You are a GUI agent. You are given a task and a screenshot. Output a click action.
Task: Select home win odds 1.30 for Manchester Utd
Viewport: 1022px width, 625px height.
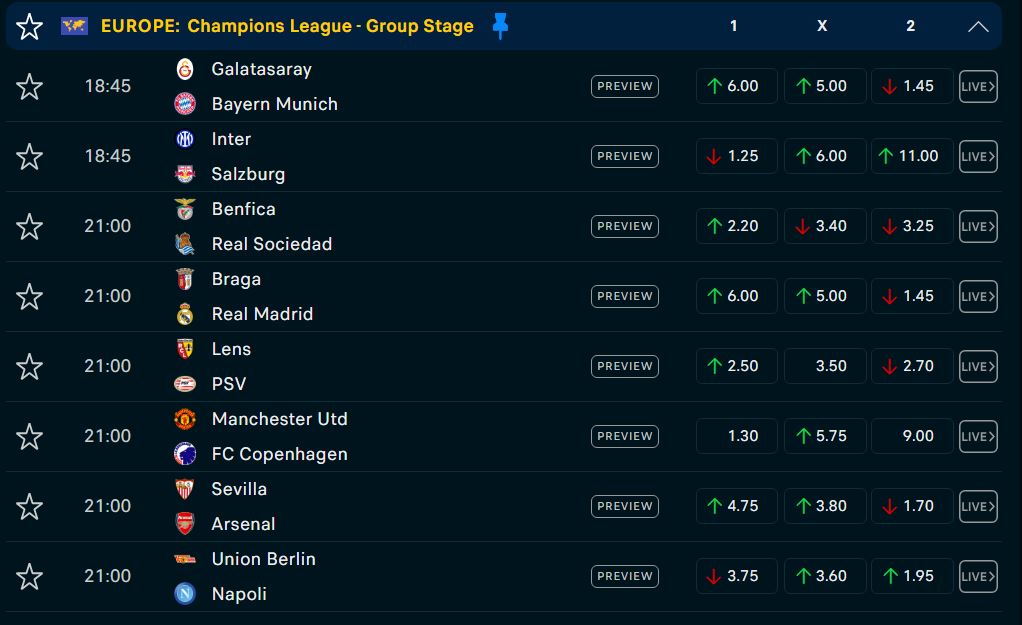point(736,436)
